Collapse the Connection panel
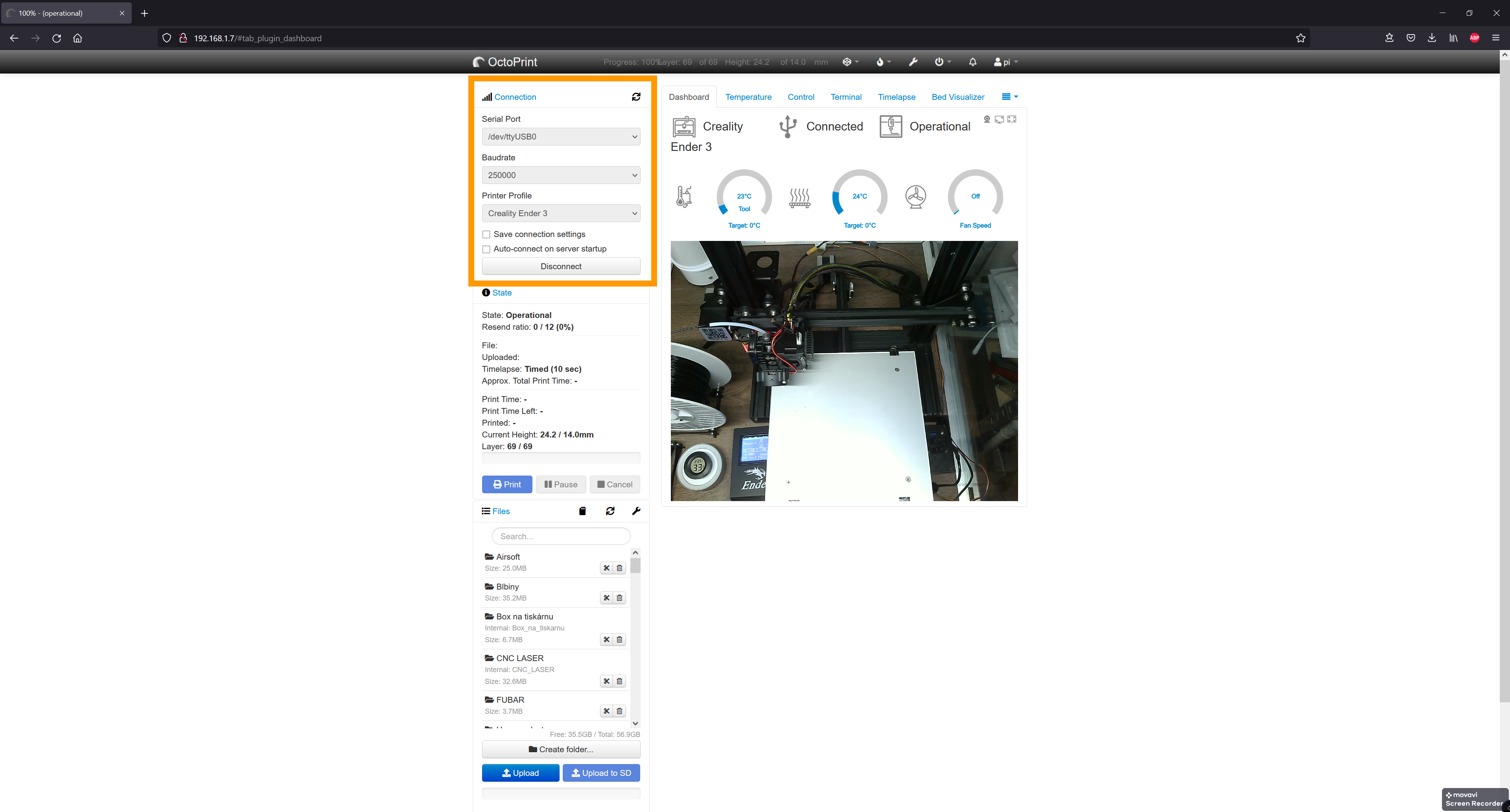 point(515,97)
